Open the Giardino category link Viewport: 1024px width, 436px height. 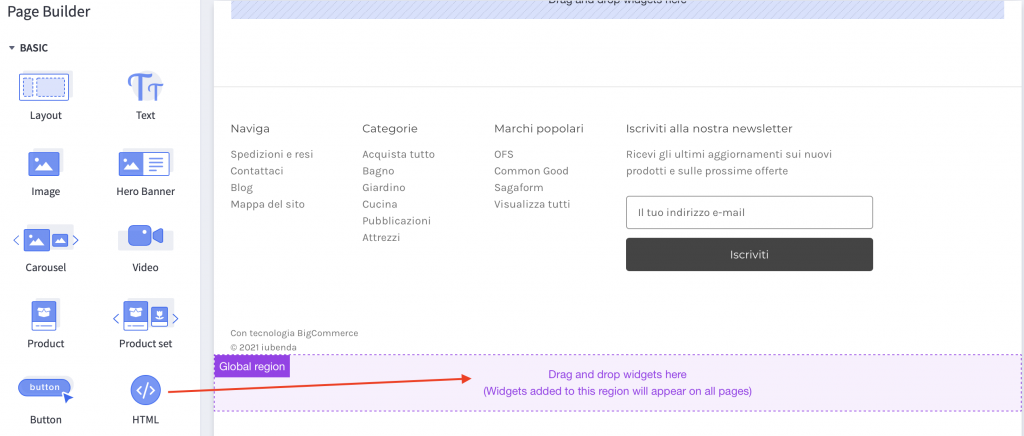point(383,188)
